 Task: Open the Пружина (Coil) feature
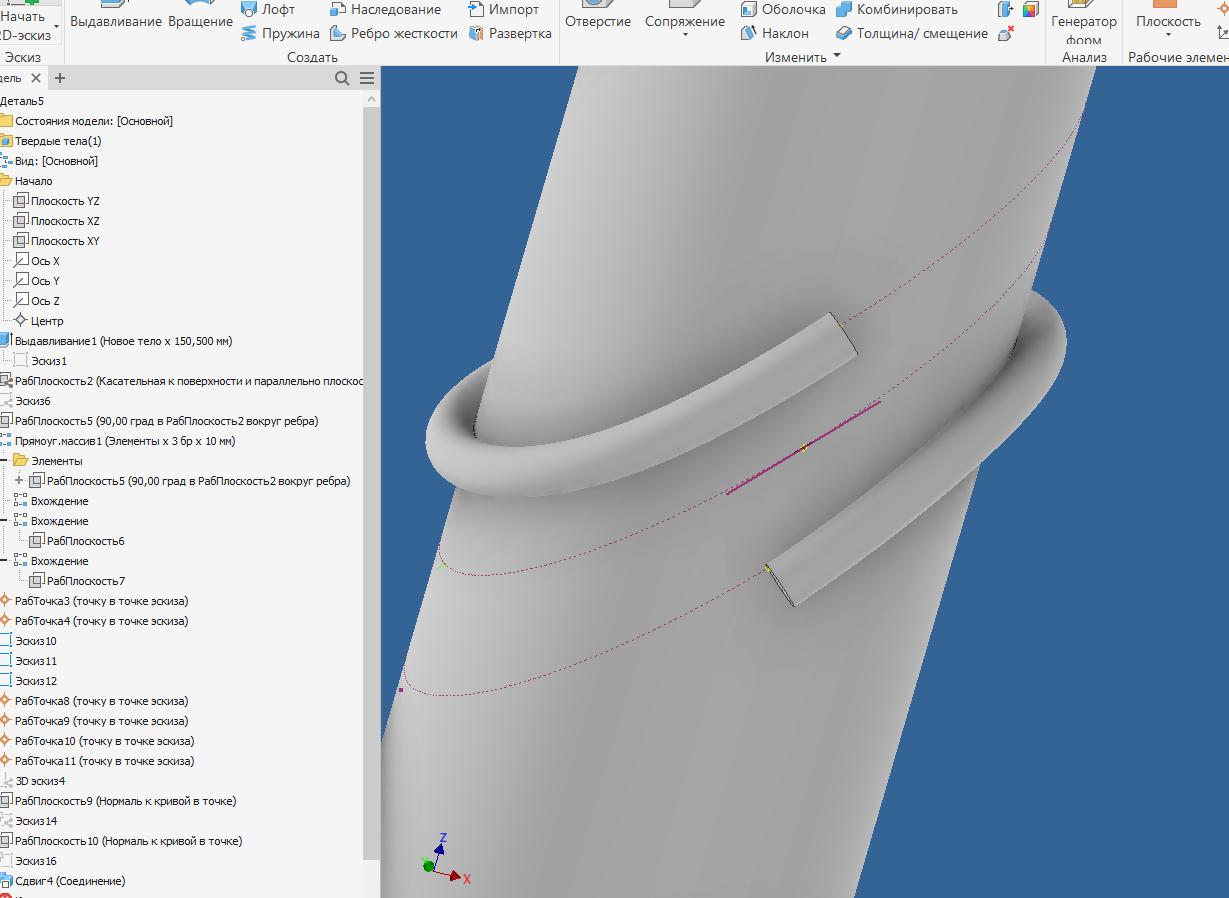(x=284, y=32)
